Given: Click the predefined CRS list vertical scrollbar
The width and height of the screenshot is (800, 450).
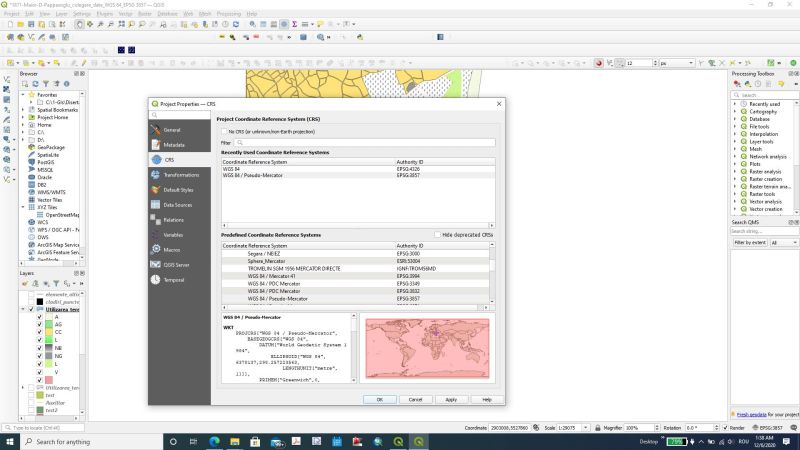Looking at the screenshot, I should point(492,273).
